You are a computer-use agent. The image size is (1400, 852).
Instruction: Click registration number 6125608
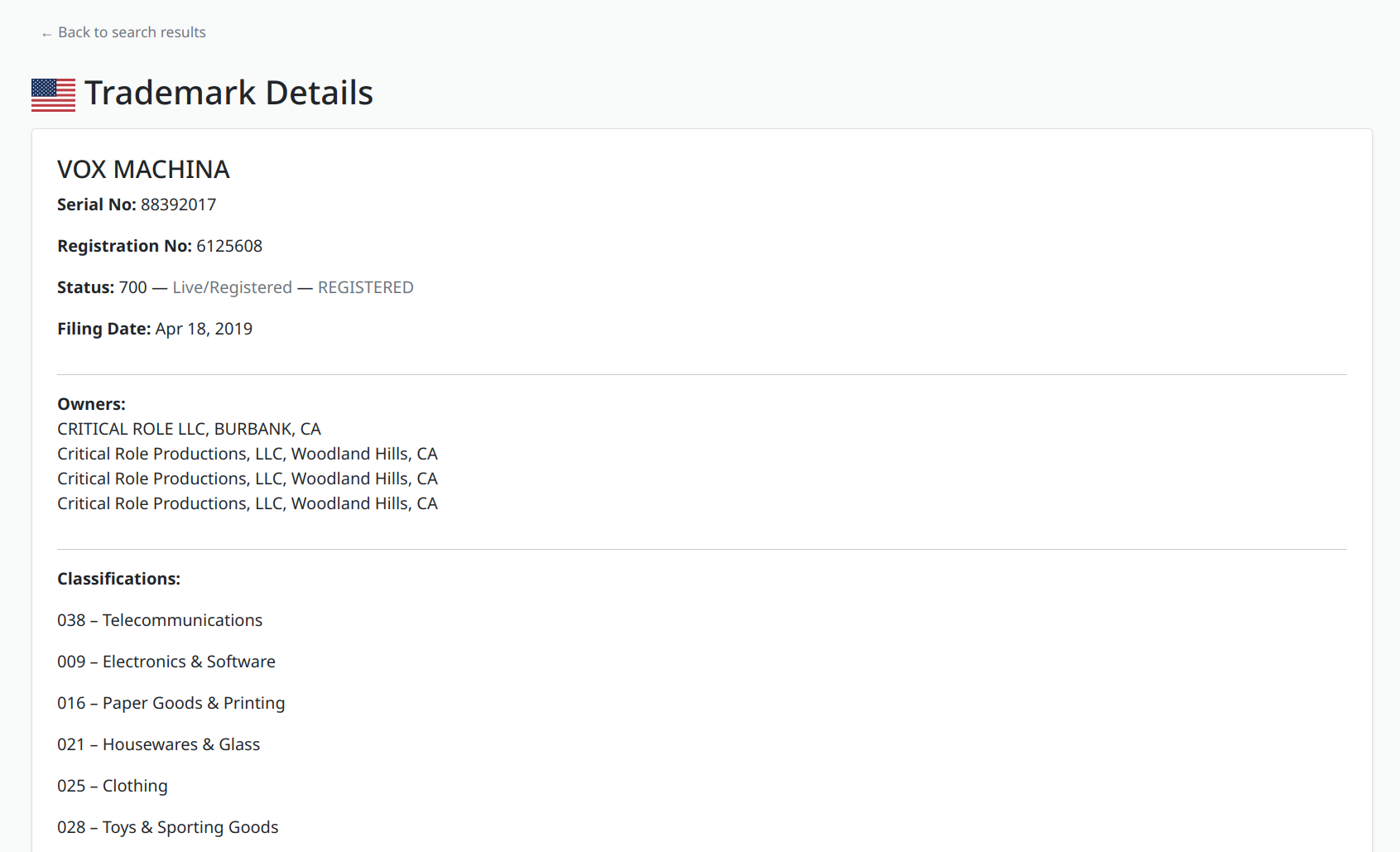pyautogui.click(x=229, y=245)
